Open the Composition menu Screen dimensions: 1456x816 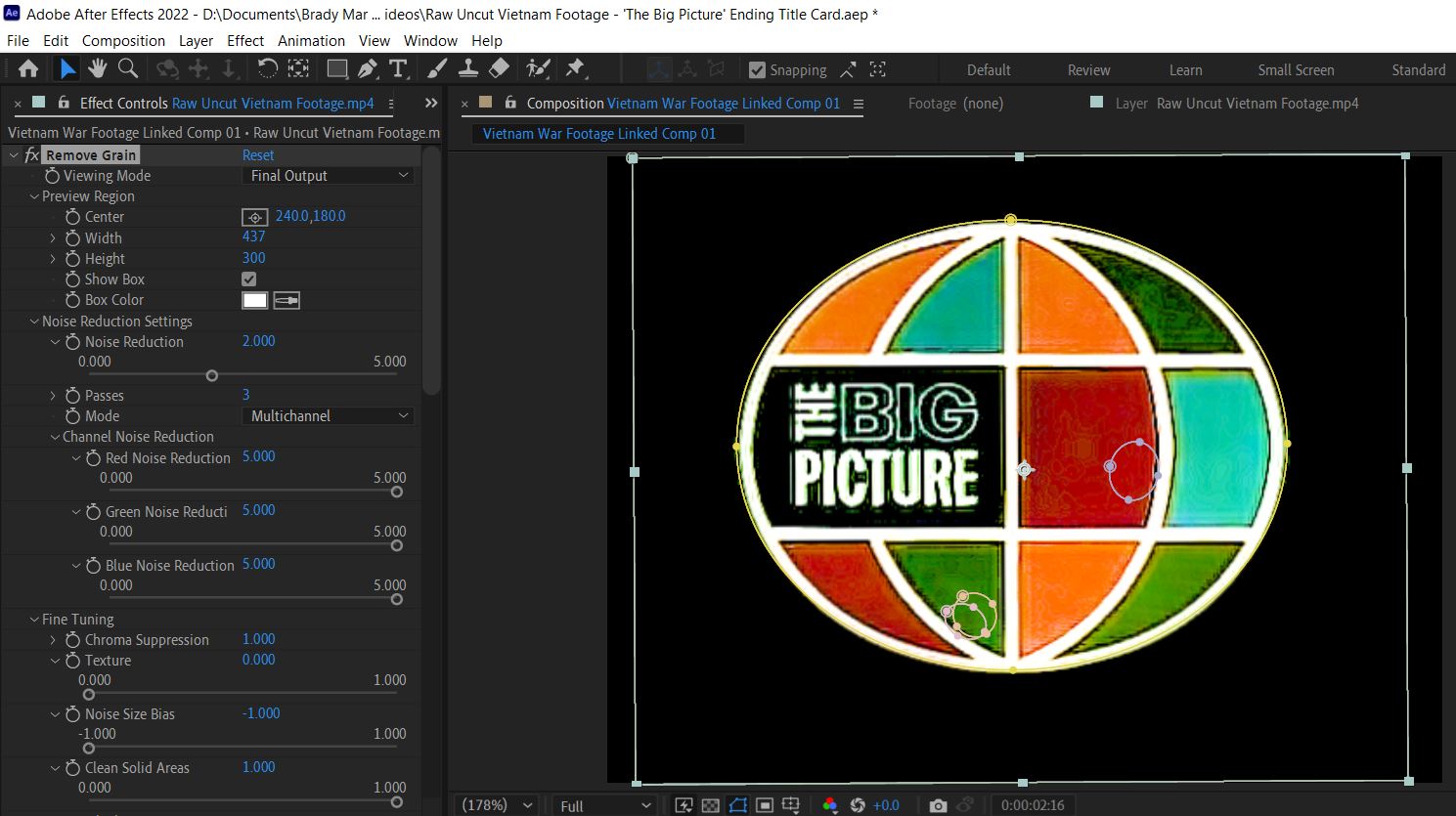click(123, 41)
